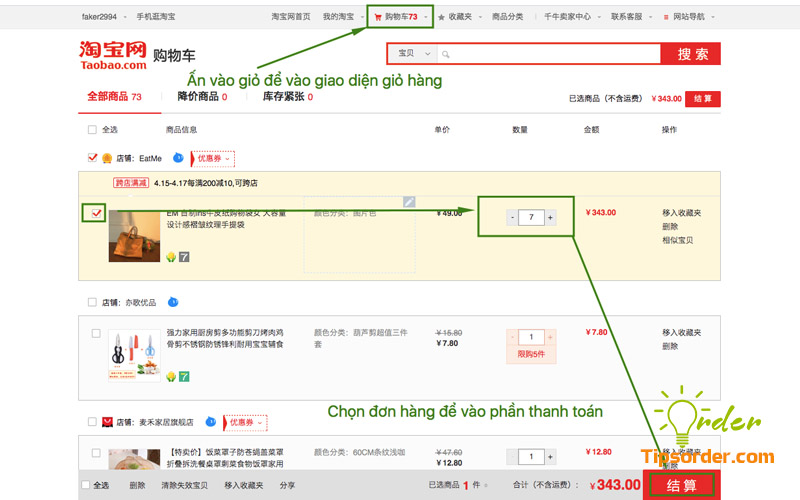The height and width of the screenshot is (500, 800).
Task: Uncheck the handbag item checkbox
Action: tap(97, 212)
